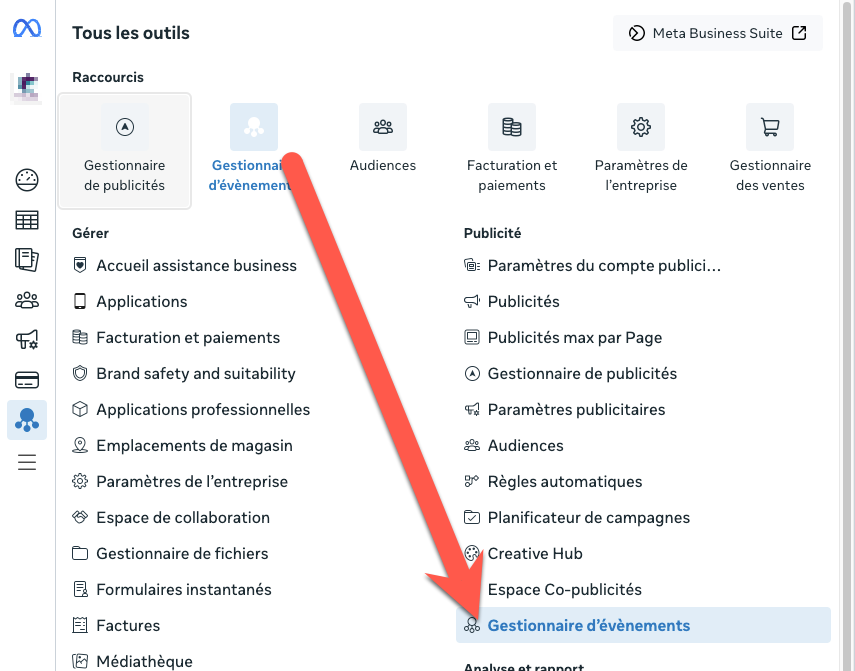Open Paramètres de l'entreprise shortcut tile

641,148
